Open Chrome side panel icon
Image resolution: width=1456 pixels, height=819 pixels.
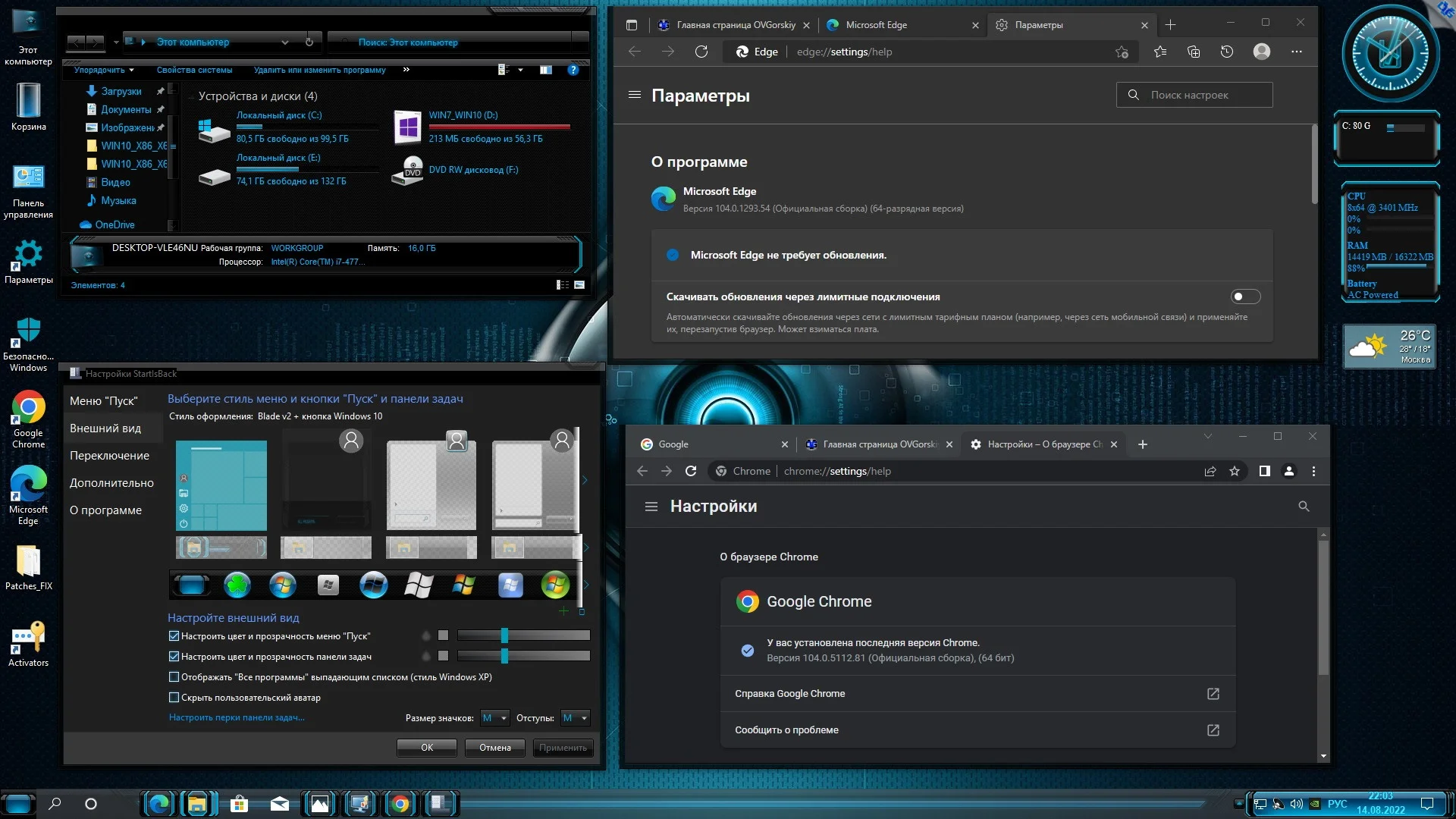[x=1264, y=471]
